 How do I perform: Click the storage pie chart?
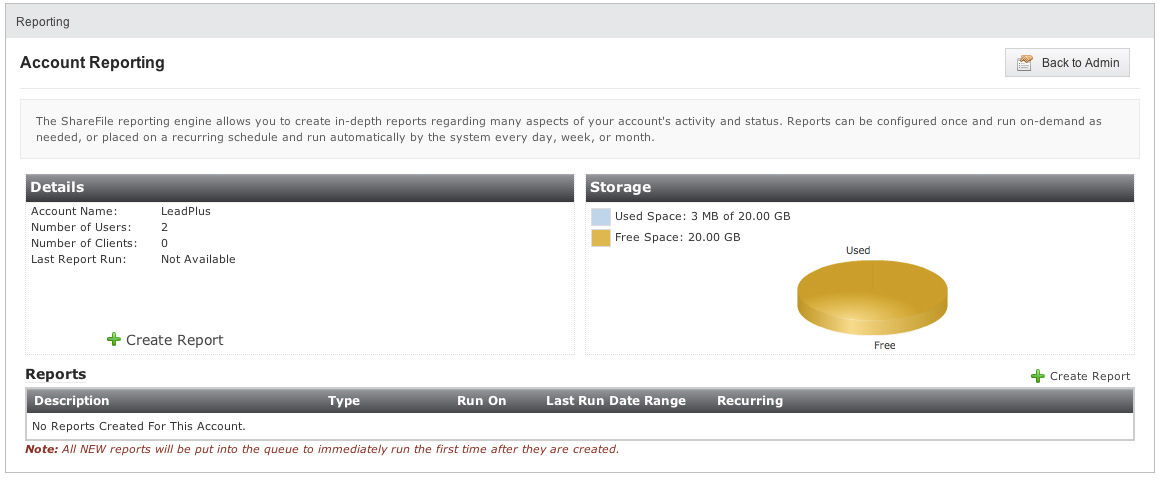[872, 298]
